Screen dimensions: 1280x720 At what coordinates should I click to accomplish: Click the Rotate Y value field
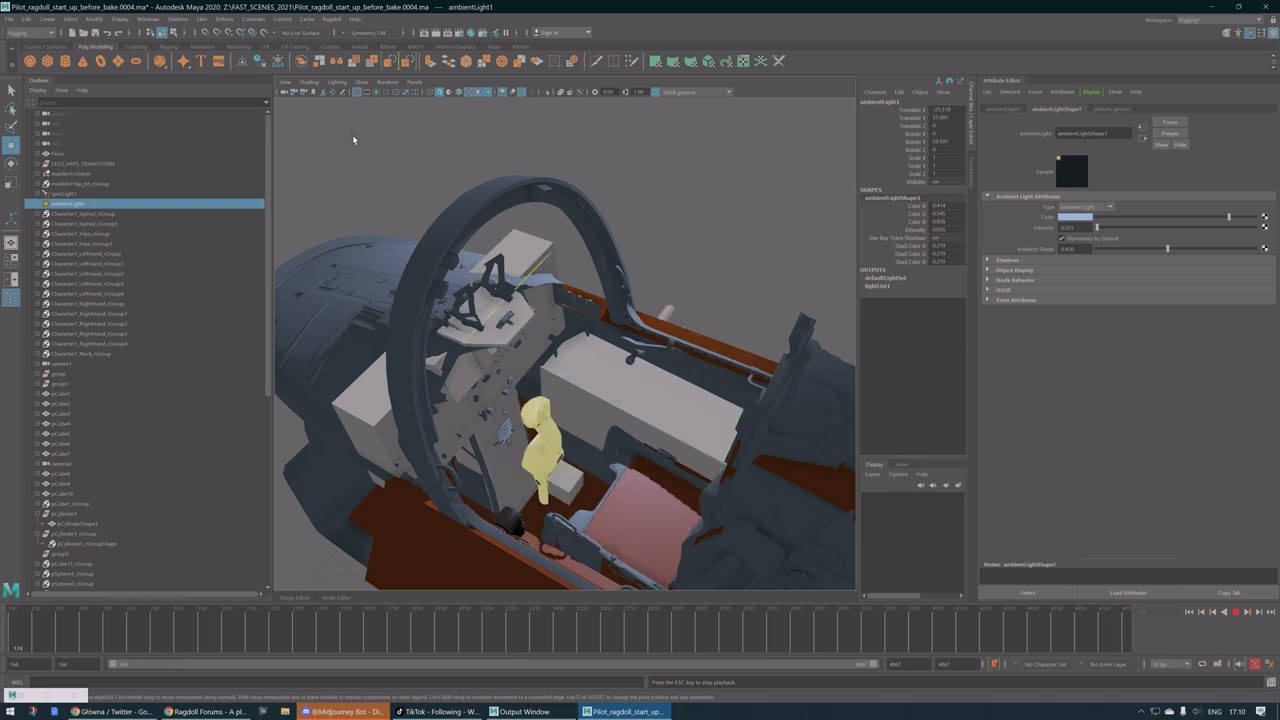tap(945, 142)
